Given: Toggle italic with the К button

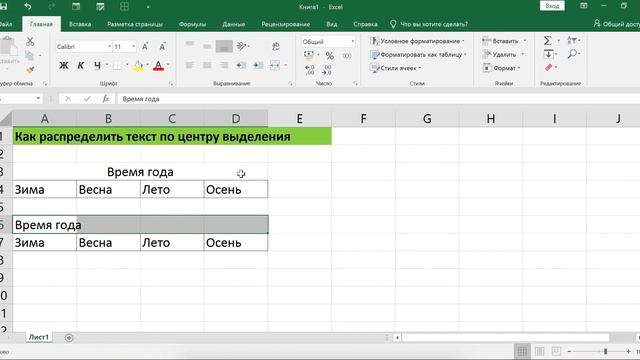Looking at the screenshot, I should (81, 65).
